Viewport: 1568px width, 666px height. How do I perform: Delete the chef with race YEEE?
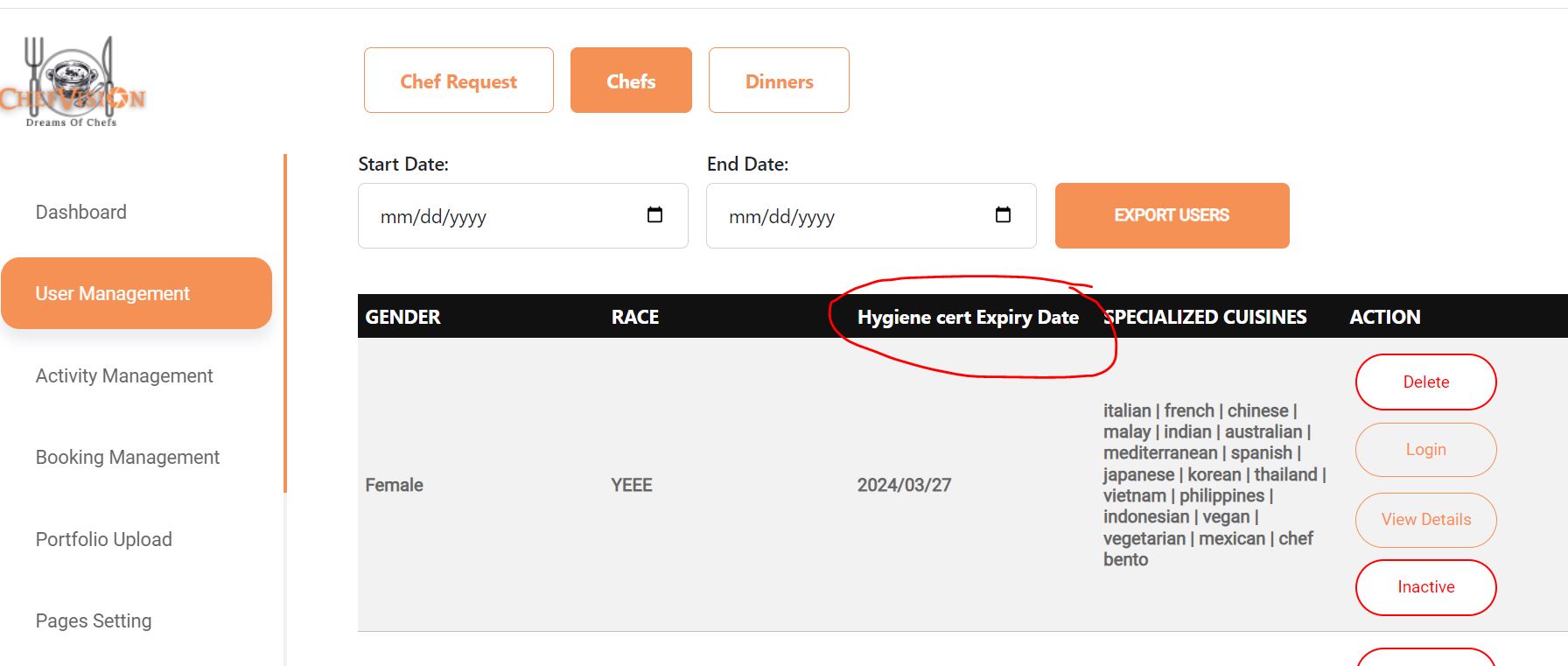coord(1425,382)
